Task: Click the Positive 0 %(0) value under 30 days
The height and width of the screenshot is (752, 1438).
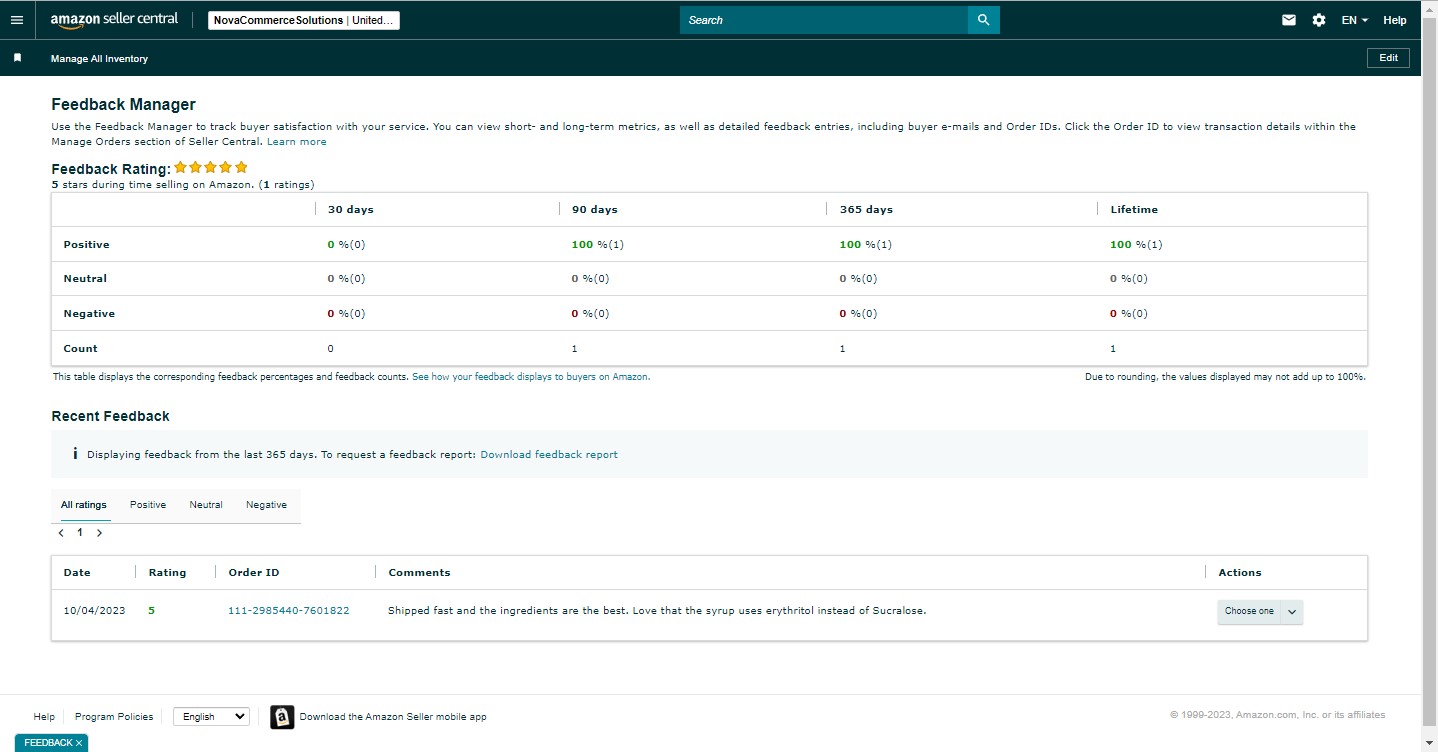Action: point(347,245)
